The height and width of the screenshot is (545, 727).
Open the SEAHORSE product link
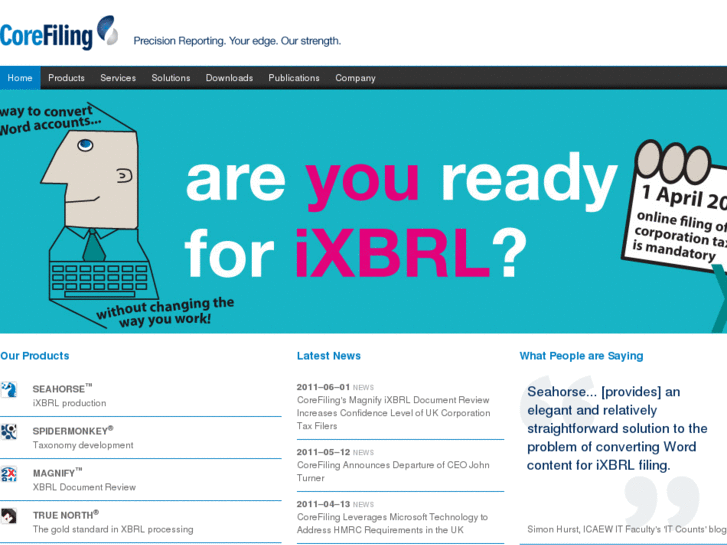click(x=62, y=389)
